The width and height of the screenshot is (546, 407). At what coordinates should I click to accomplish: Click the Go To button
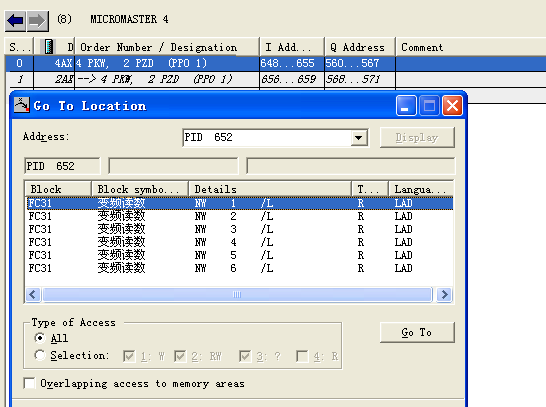coord(417,332)
